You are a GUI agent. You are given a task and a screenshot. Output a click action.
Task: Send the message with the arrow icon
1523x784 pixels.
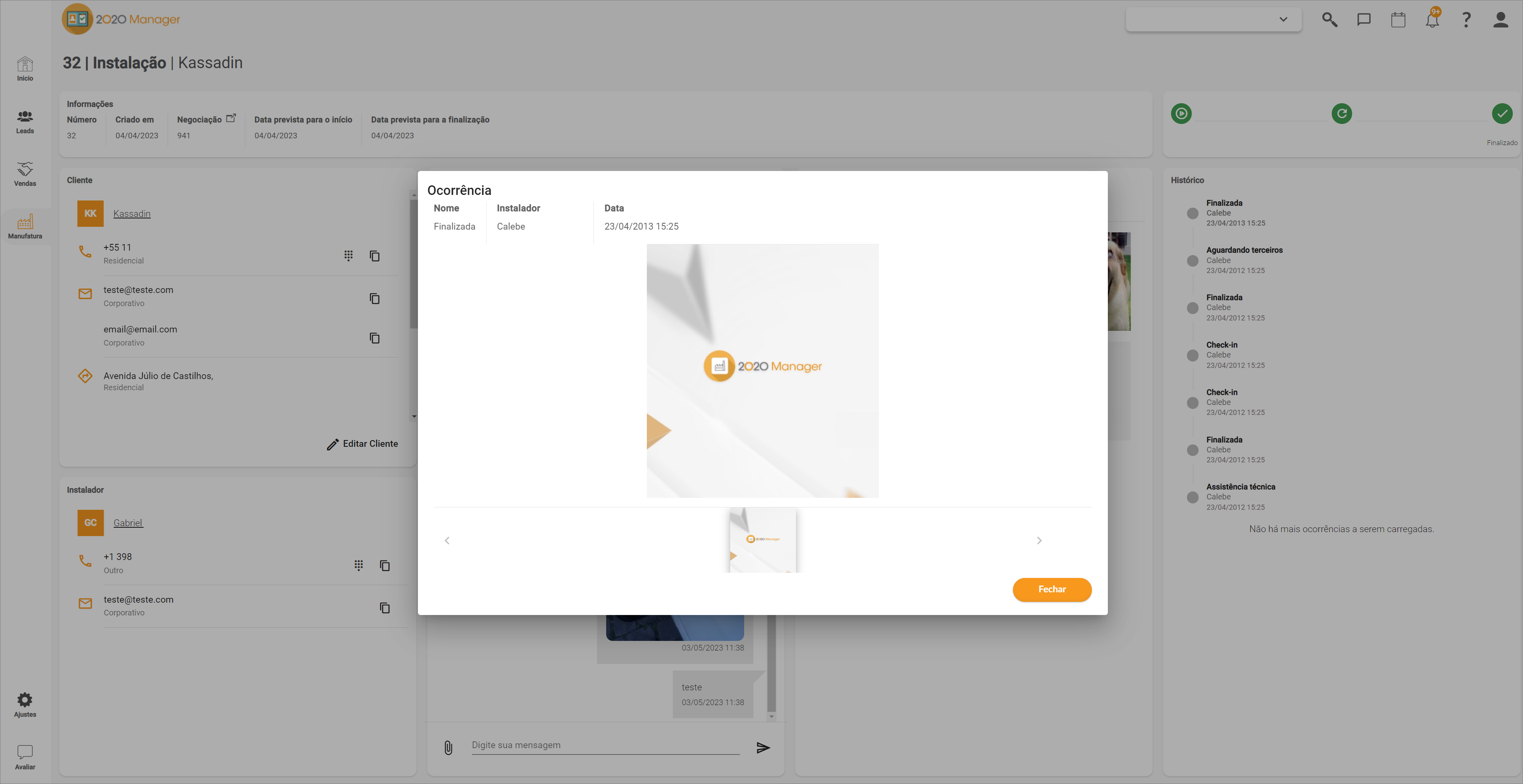click(x=762, y=747)
